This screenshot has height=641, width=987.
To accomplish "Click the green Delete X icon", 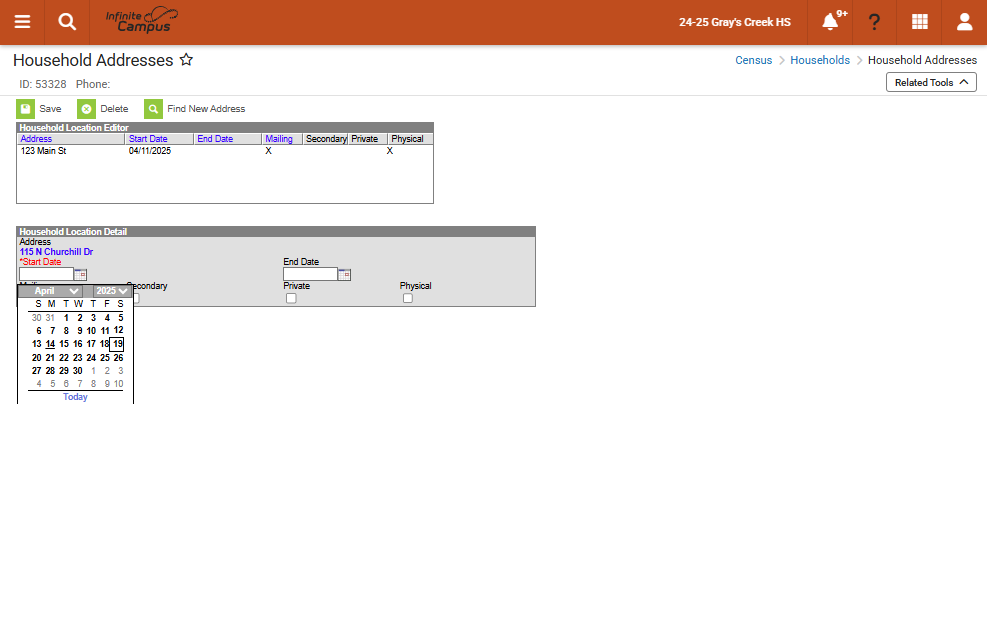I will pos(86,109).
